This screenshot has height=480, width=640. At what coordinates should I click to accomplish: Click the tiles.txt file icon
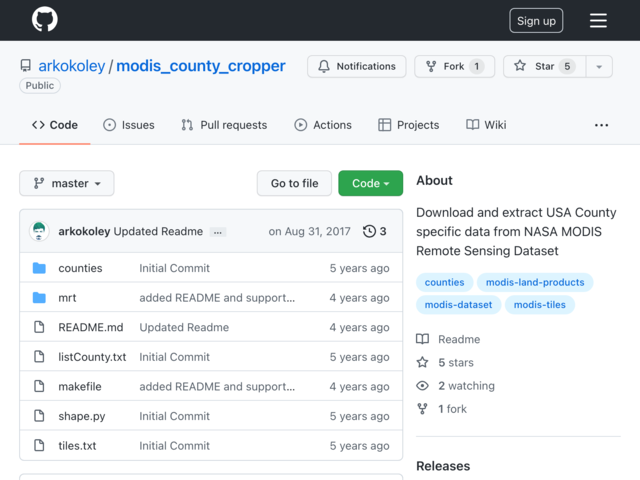click(39, 445)
